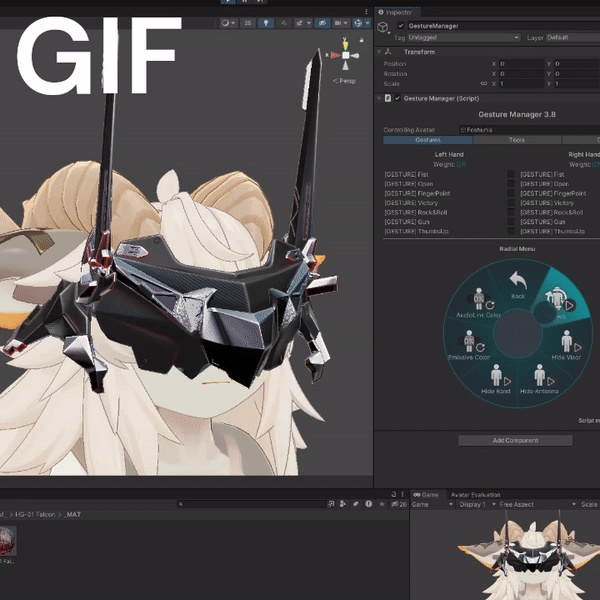
Task: Toggle GestureManager object active checkbox
Action: 401,26
